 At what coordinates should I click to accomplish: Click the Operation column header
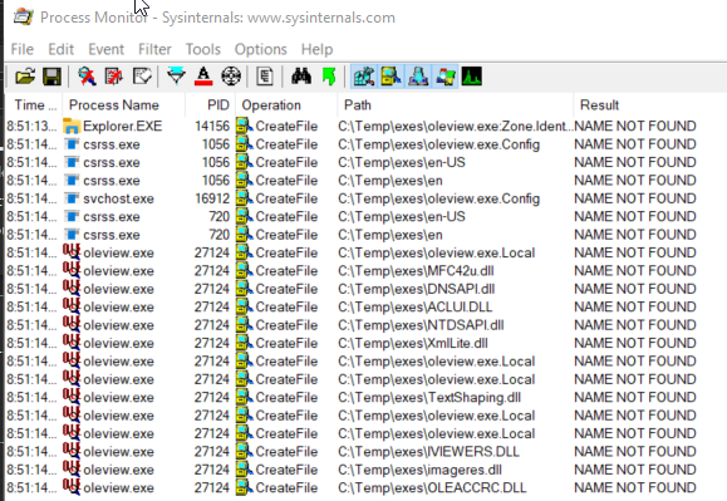(x=287, y=105)
